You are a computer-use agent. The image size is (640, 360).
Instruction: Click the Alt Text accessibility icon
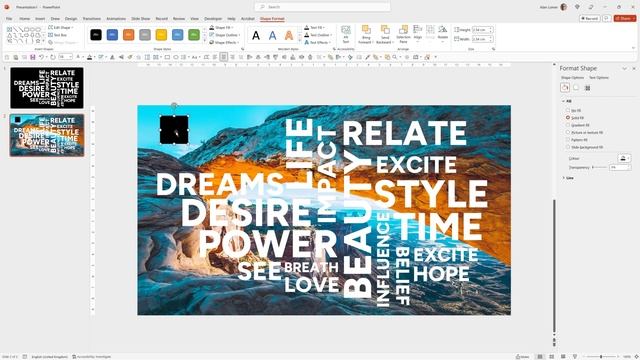click(x=346, y=34)
